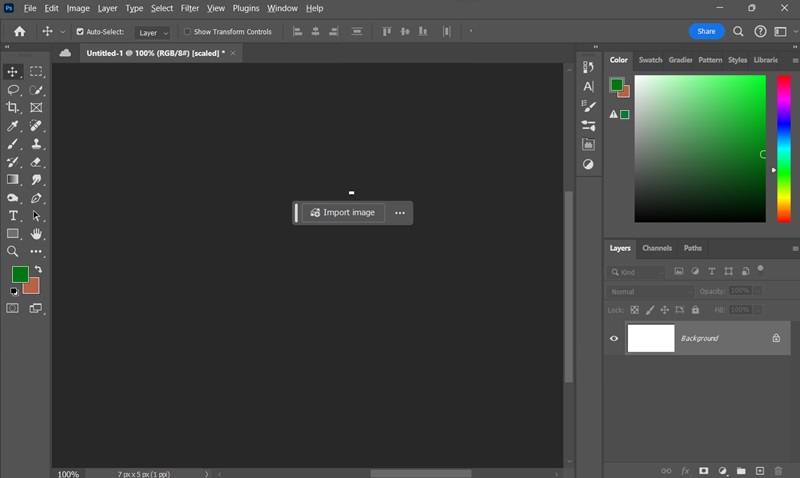The width and height of the screenshot is (800, 478).
Task: Open the Help question-mark icon
Action: click(760, 32)
